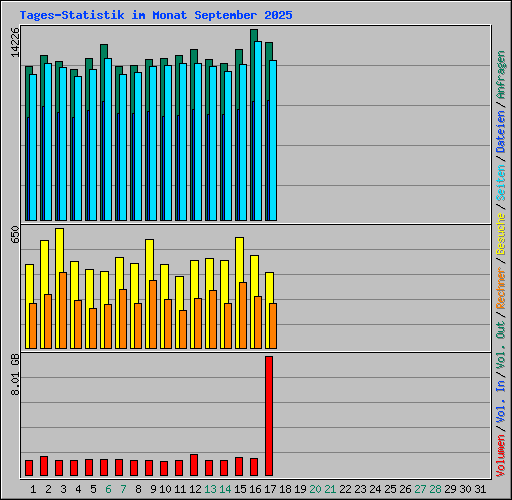Screen dimensions: 512x500
Task: Click the "650" axis maximum label
Action: click(x=15, y=235)
